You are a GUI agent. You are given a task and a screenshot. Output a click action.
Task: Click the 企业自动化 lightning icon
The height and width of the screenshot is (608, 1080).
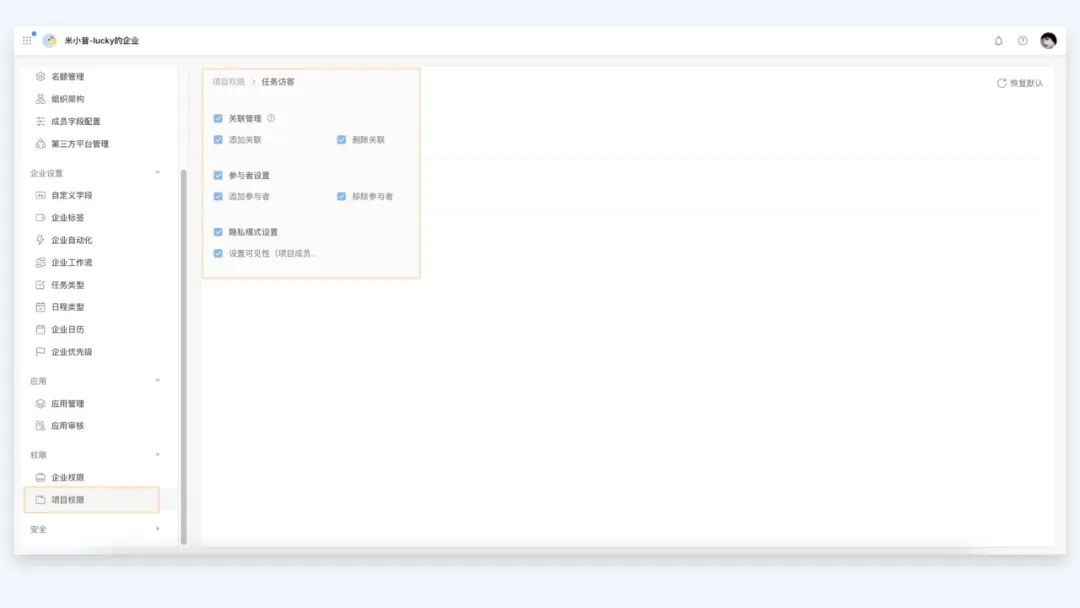point(41,240)
